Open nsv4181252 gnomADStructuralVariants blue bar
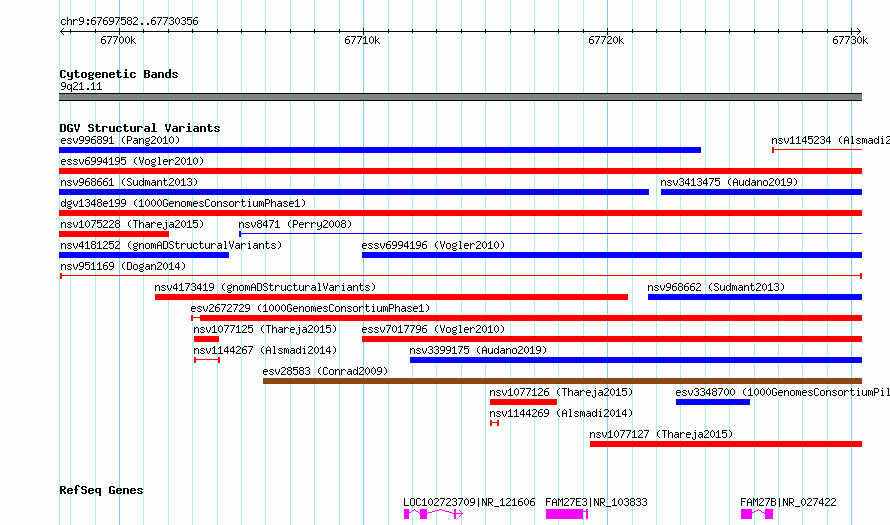The height and width of the screenshot is (525, 890). 144,255
